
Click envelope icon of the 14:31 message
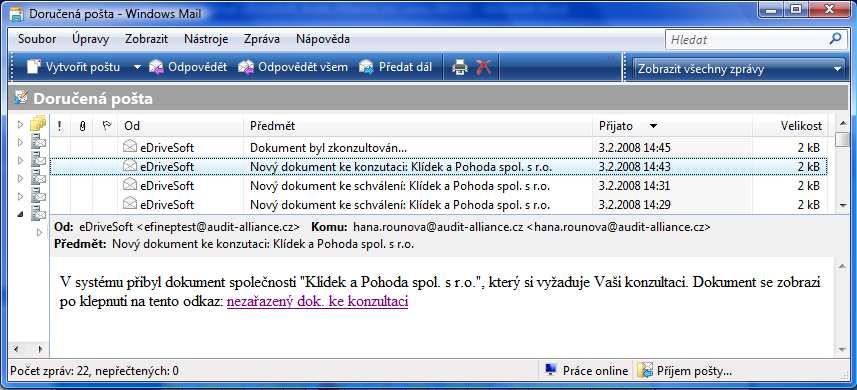click(x=130, y=185)
